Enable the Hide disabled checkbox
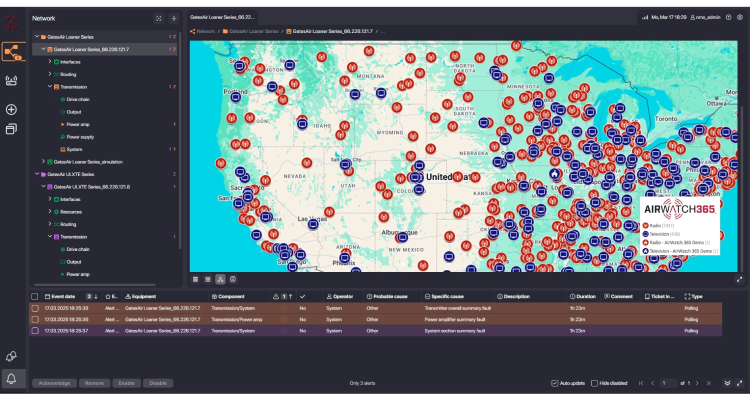The image size is (750, 400). click(x=594, y=383)
